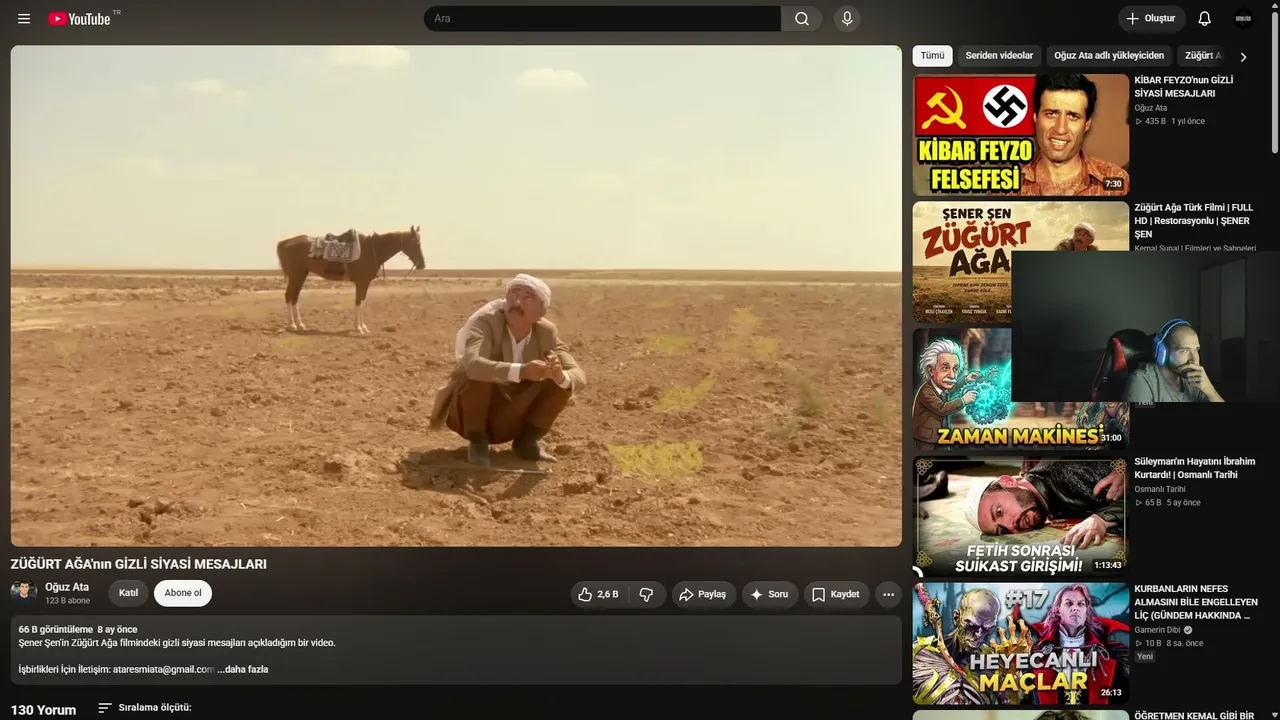Screen dimensions: 1280x720
Task: Click the contact email in the description
Action: pyautogui.click(x=163, y=669)
